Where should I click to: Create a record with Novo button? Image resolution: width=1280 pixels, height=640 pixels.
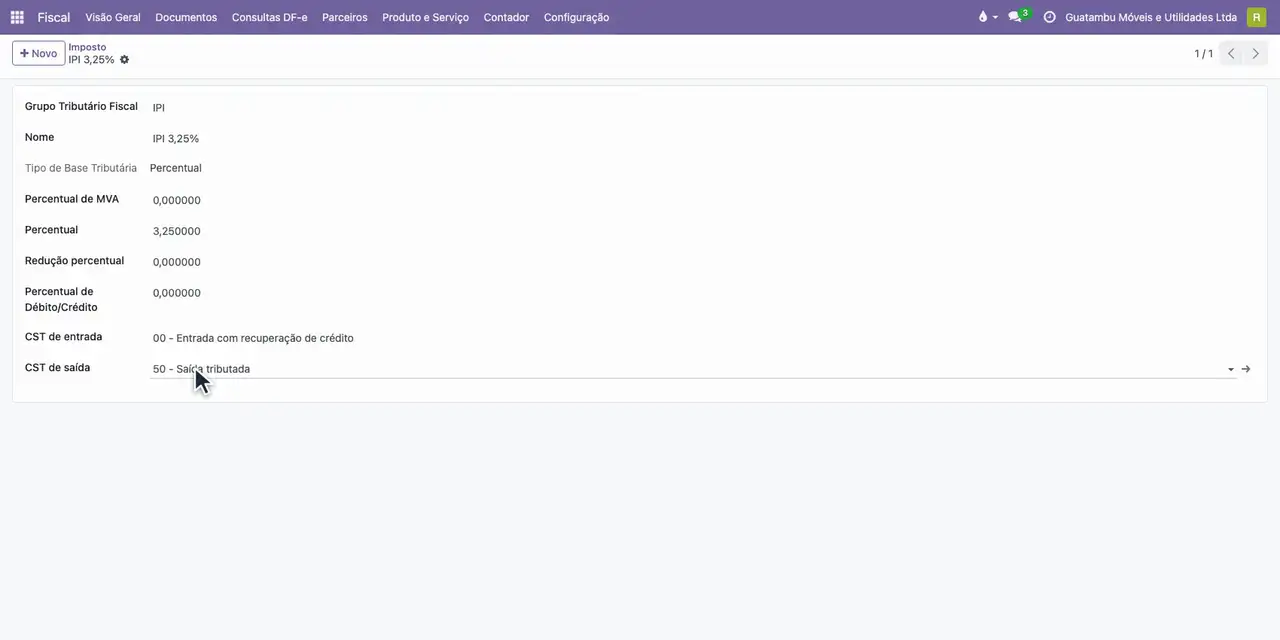coord(38,53)
